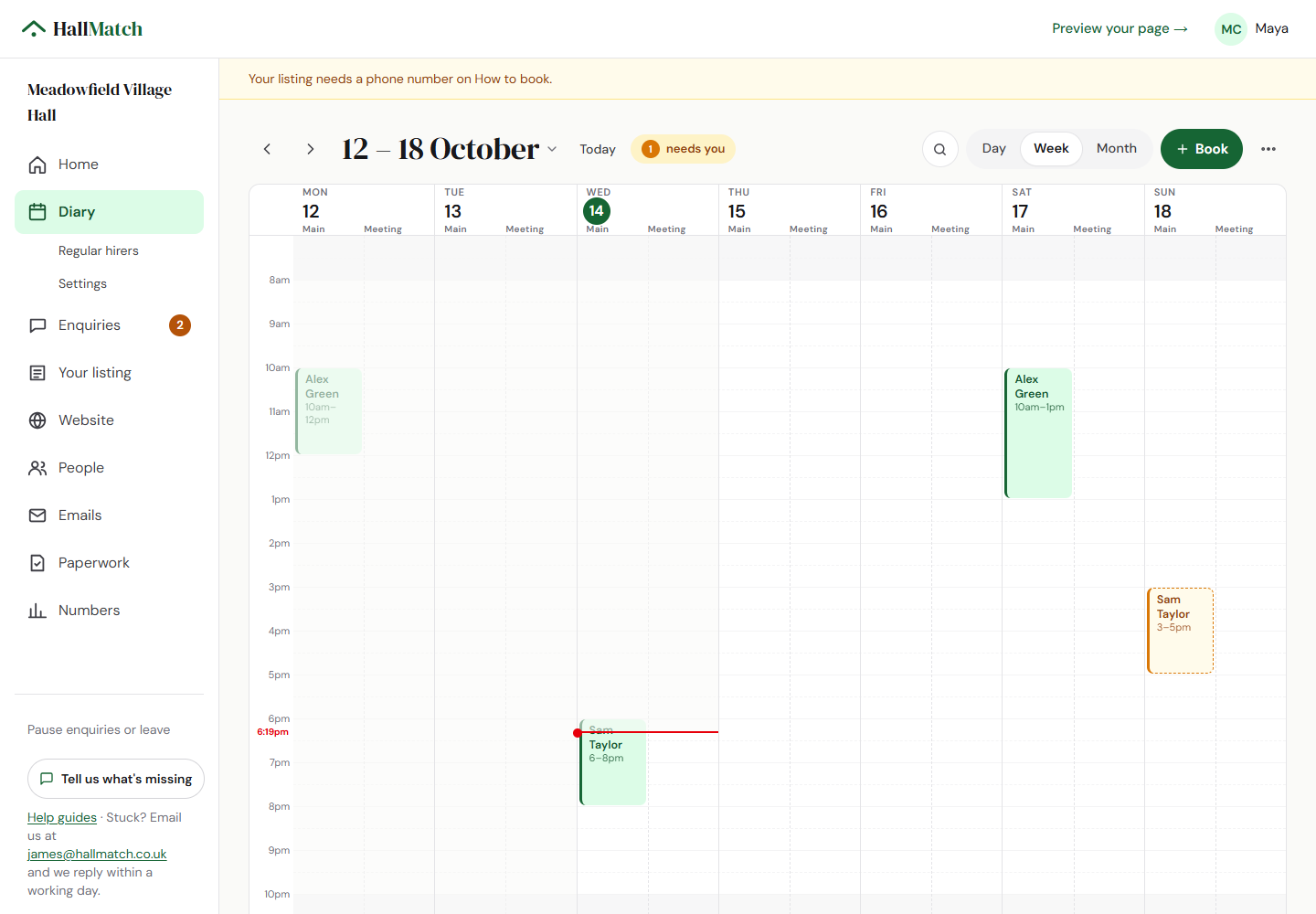
Task: Open Sam Taylor 3–5pm Sunday booking
Action: coord(1180,631)
